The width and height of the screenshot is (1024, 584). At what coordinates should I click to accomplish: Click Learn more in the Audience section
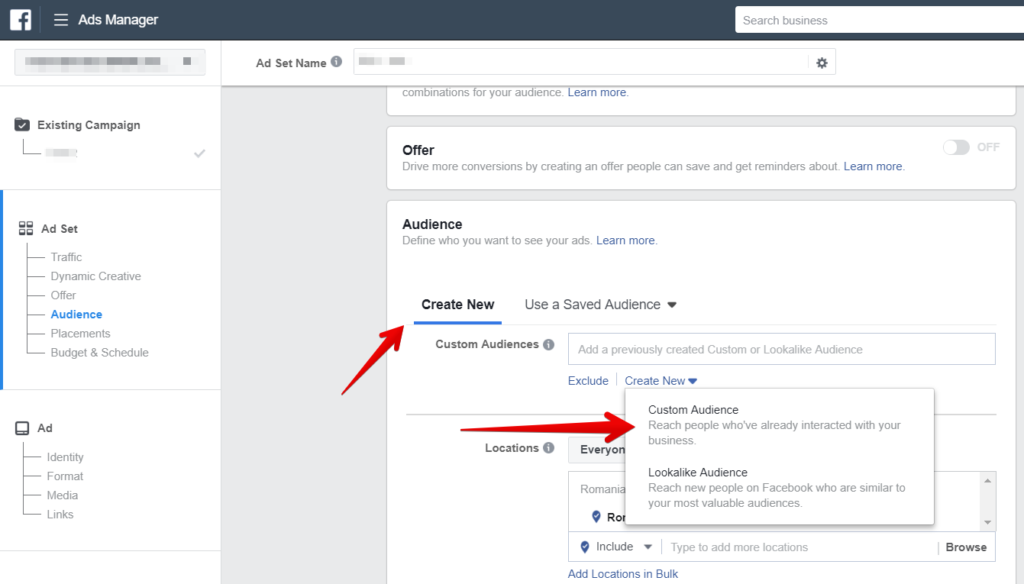(626, 240)
